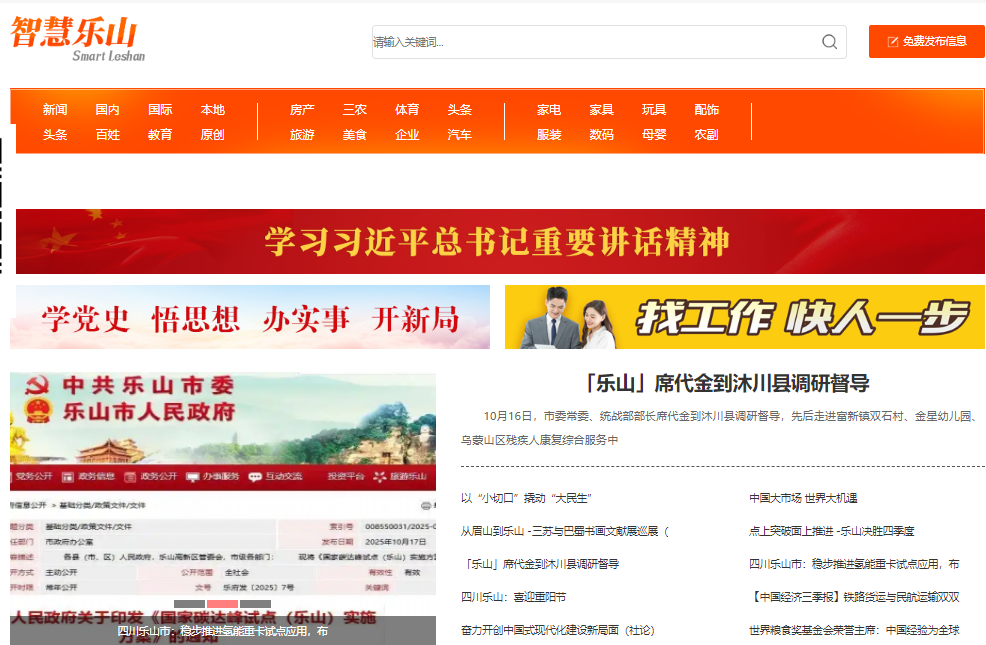Select the 旅游乐山 icon
The width and height of the screenshot is (986, 645).
click(378, 477)
